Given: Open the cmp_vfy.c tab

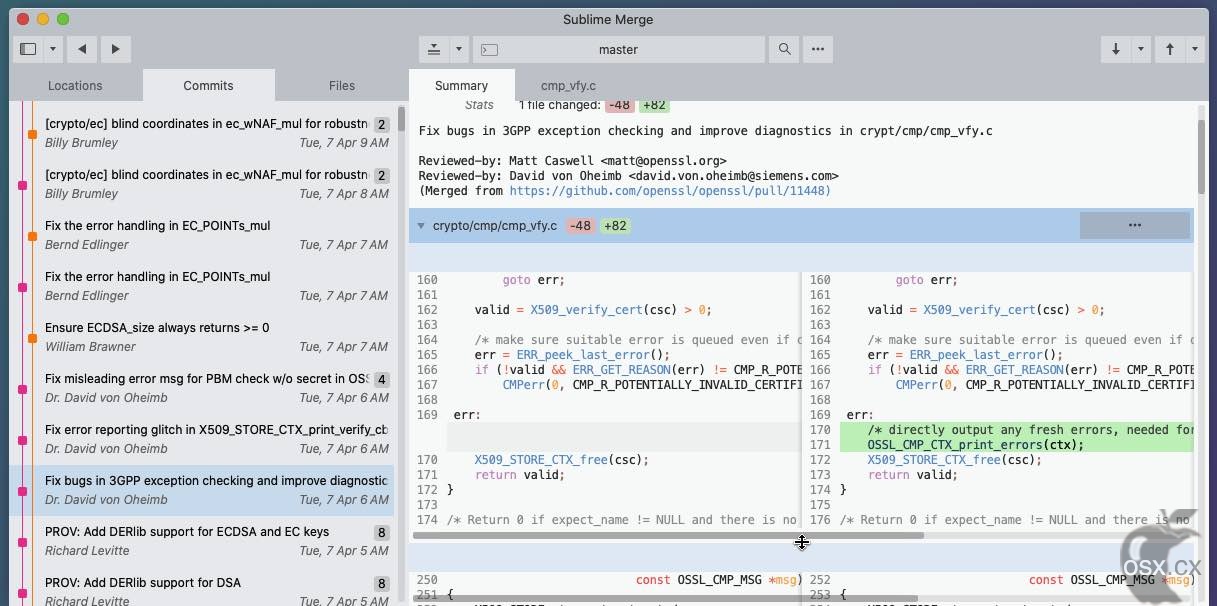Looking at the screenshot, I should coord(568,85).
